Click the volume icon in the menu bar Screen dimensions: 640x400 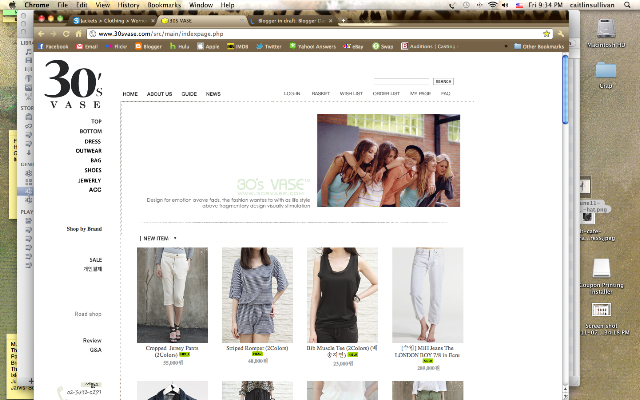click(x=505, y=5)
